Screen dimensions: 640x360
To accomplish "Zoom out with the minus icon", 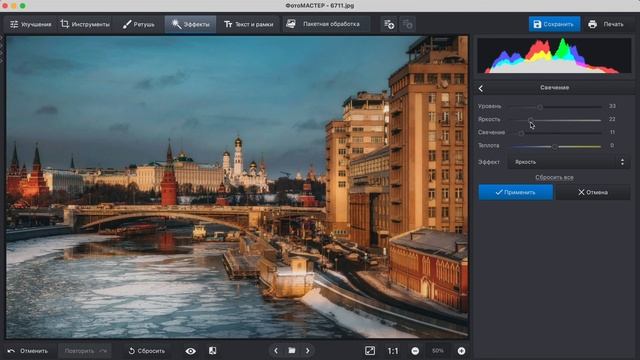I will coord(415,351).
